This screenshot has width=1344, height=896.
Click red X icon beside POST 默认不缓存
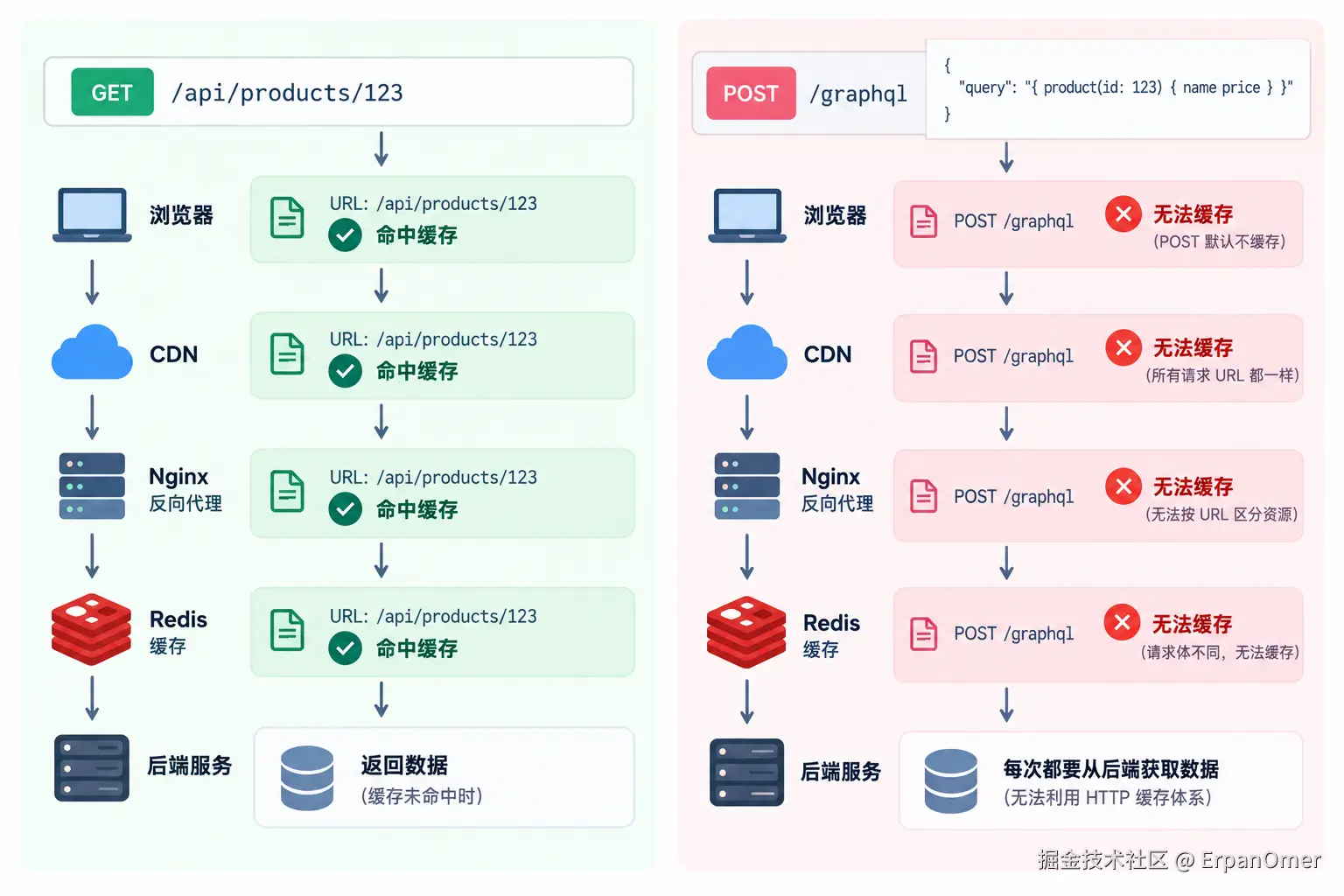tap(1123, 213)
